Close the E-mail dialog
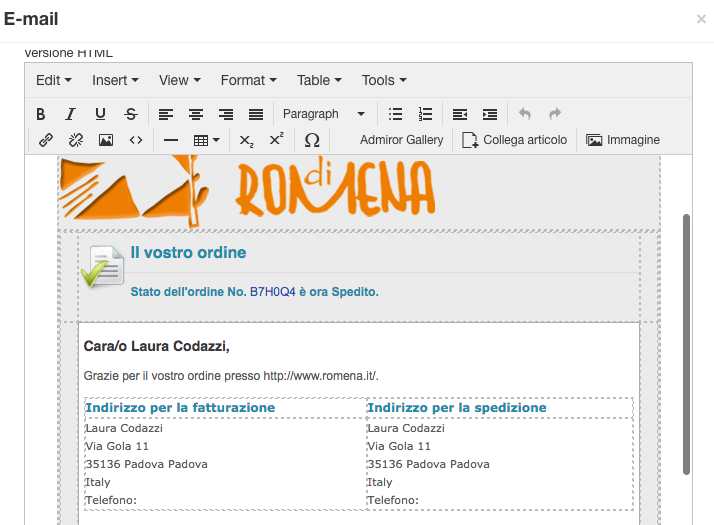This screenshot has width=714, height=525. click(701, 19)
